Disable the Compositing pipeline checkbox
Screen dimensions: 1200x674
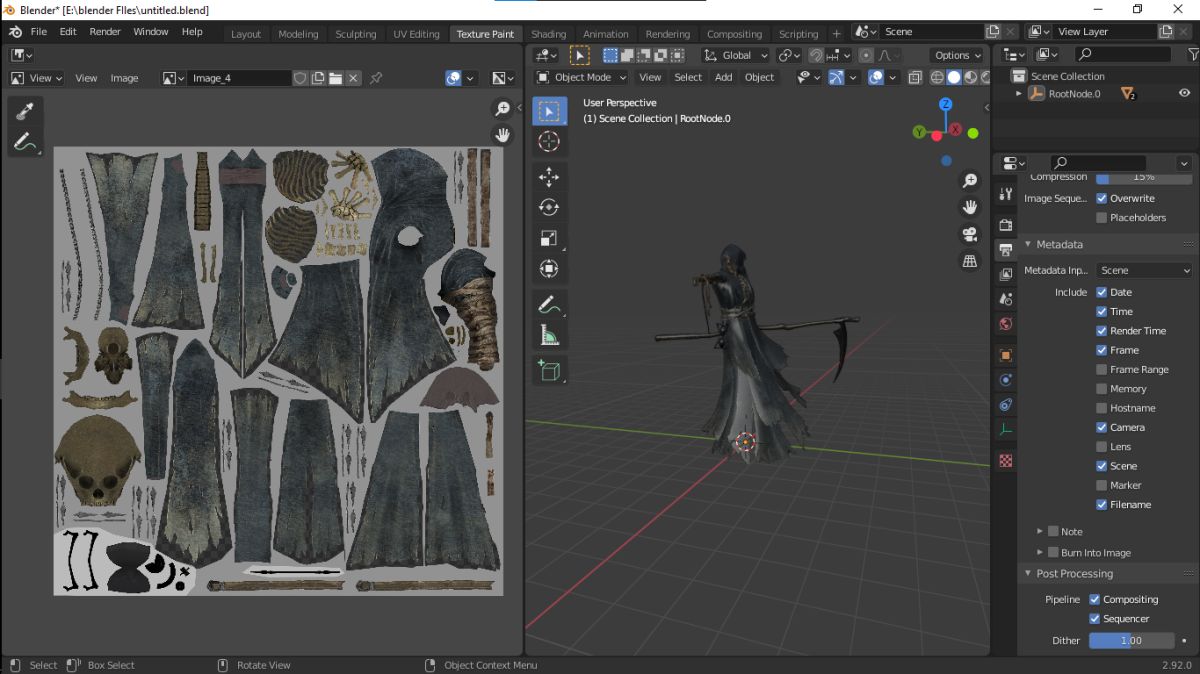(1095, 600)
